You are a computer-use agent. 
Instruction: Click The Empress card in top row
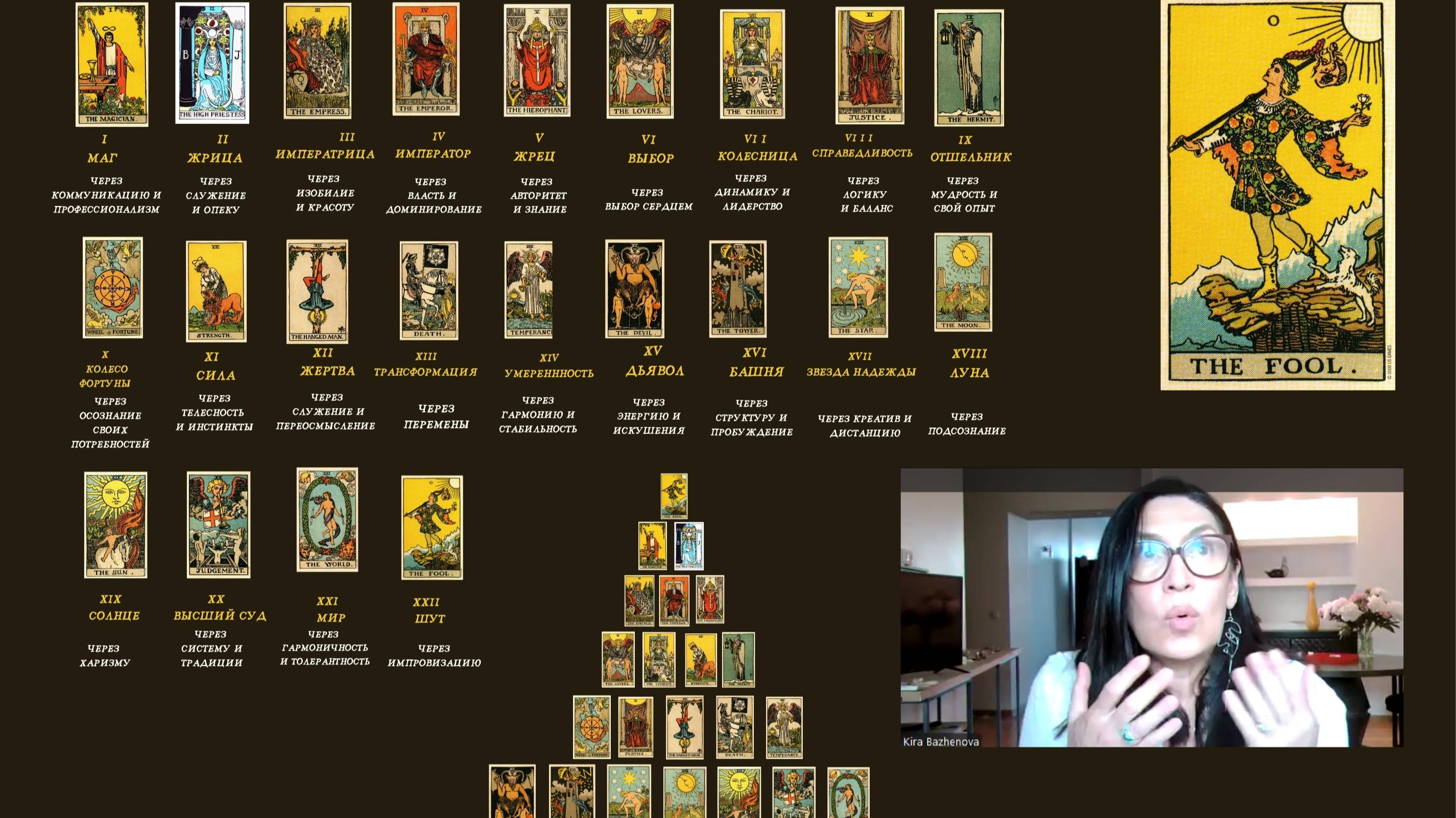[x=317, y=61]
